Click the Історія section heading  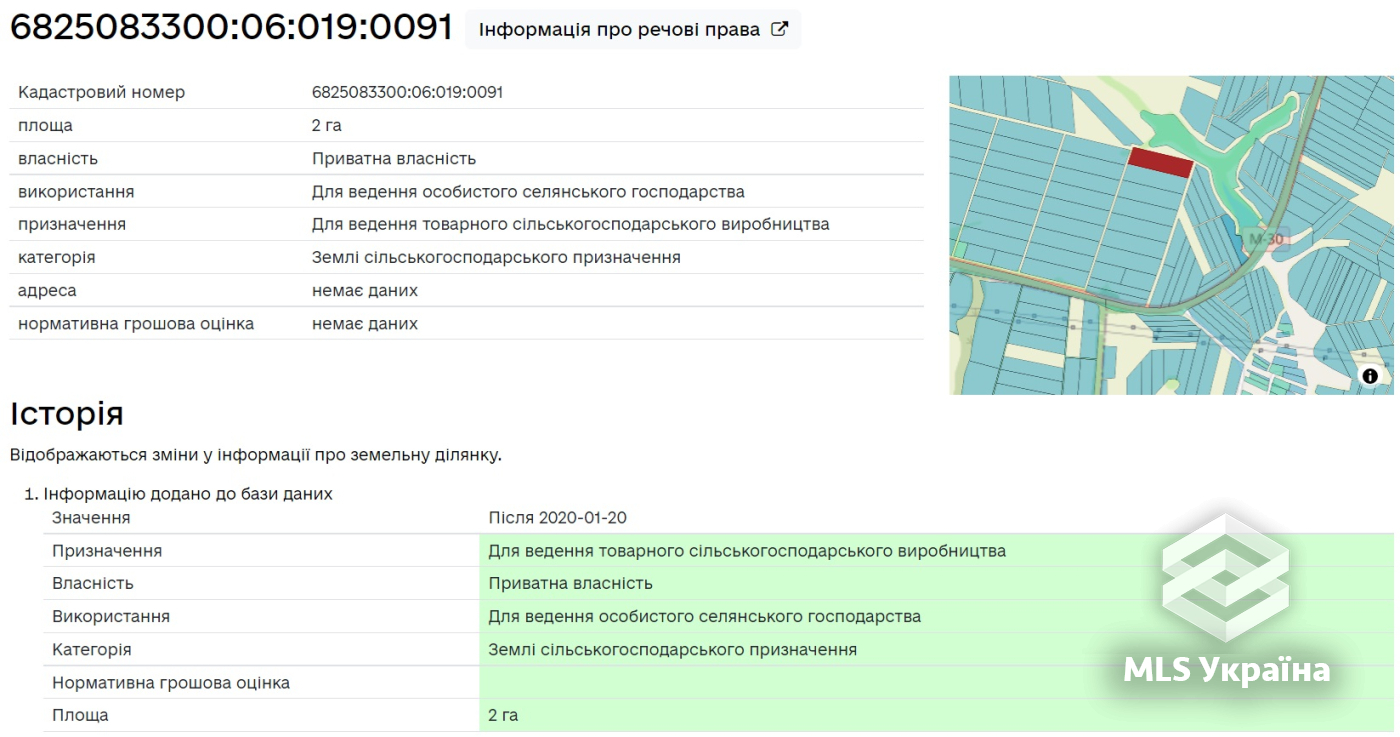(x=67, y=413)
